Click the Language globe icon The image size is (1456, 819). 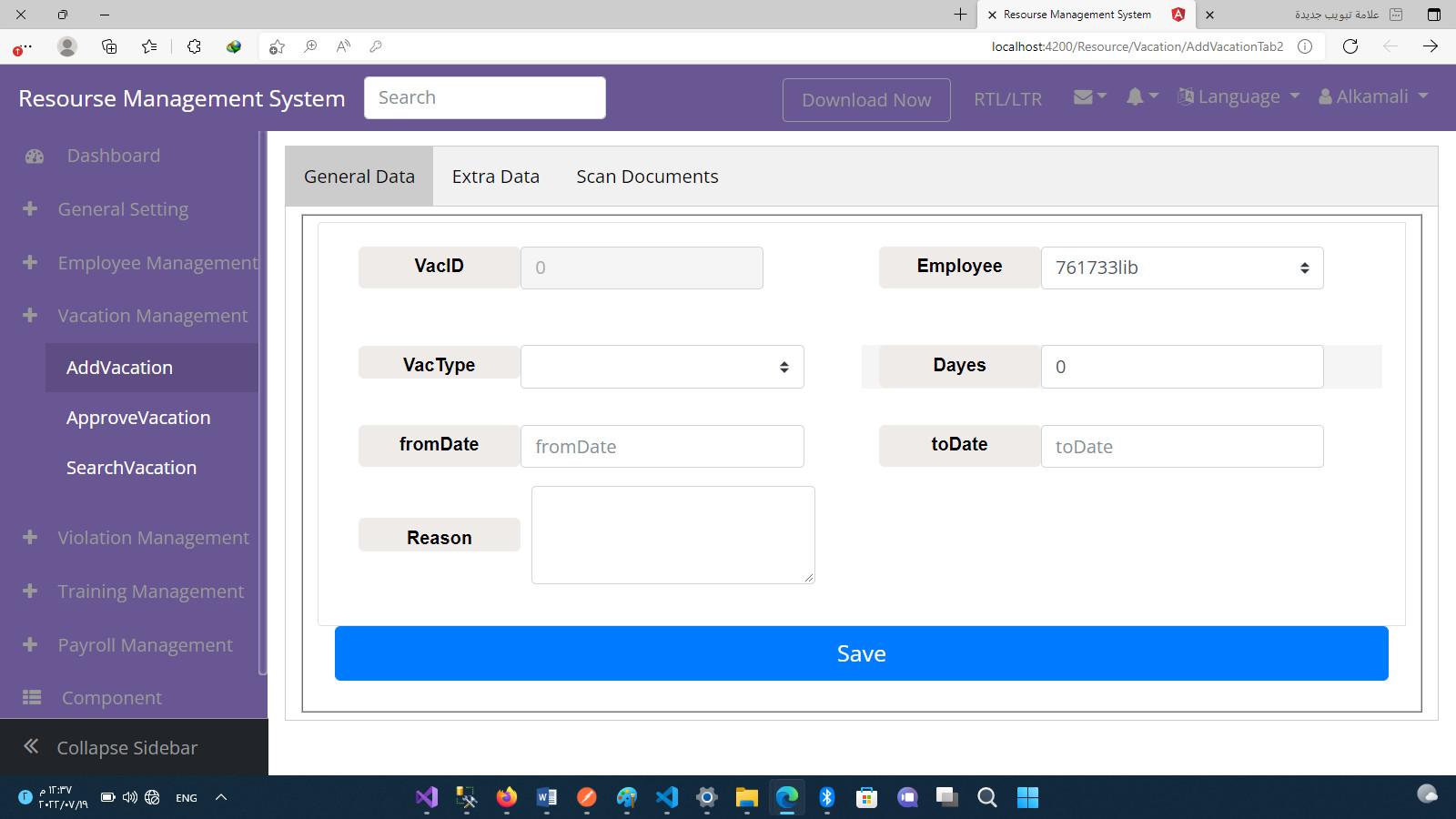1184,96
